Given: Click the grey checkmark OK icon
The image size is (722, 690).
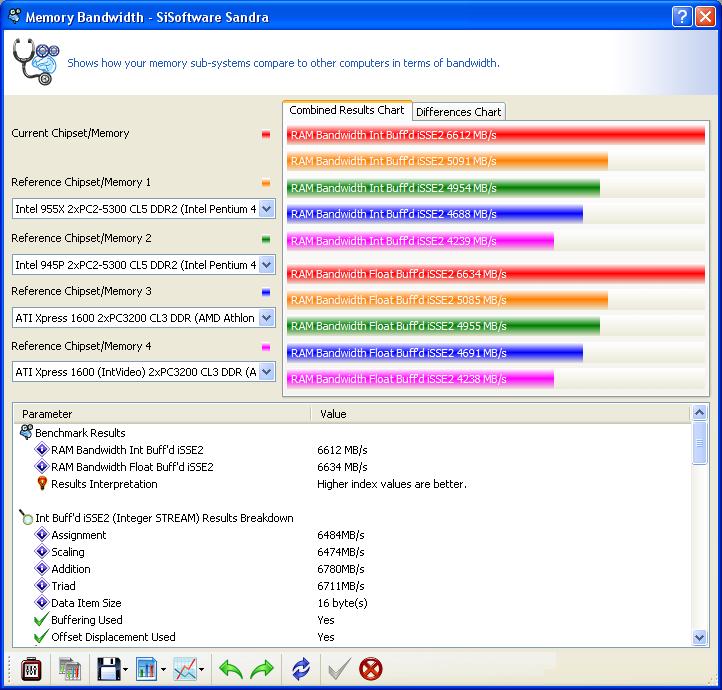Looking at the screenshot, I should click(339, 669).
